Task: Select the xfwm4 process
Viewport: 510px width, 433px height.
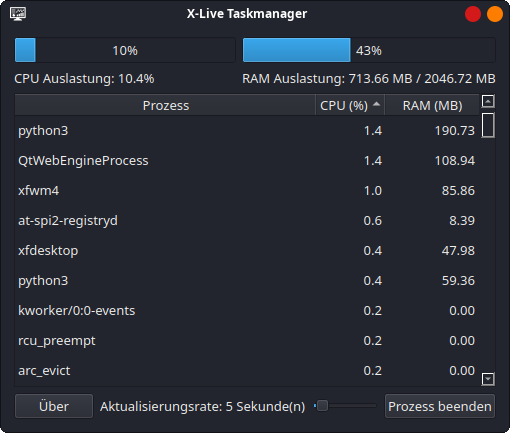Action: [x=247, y=191]
